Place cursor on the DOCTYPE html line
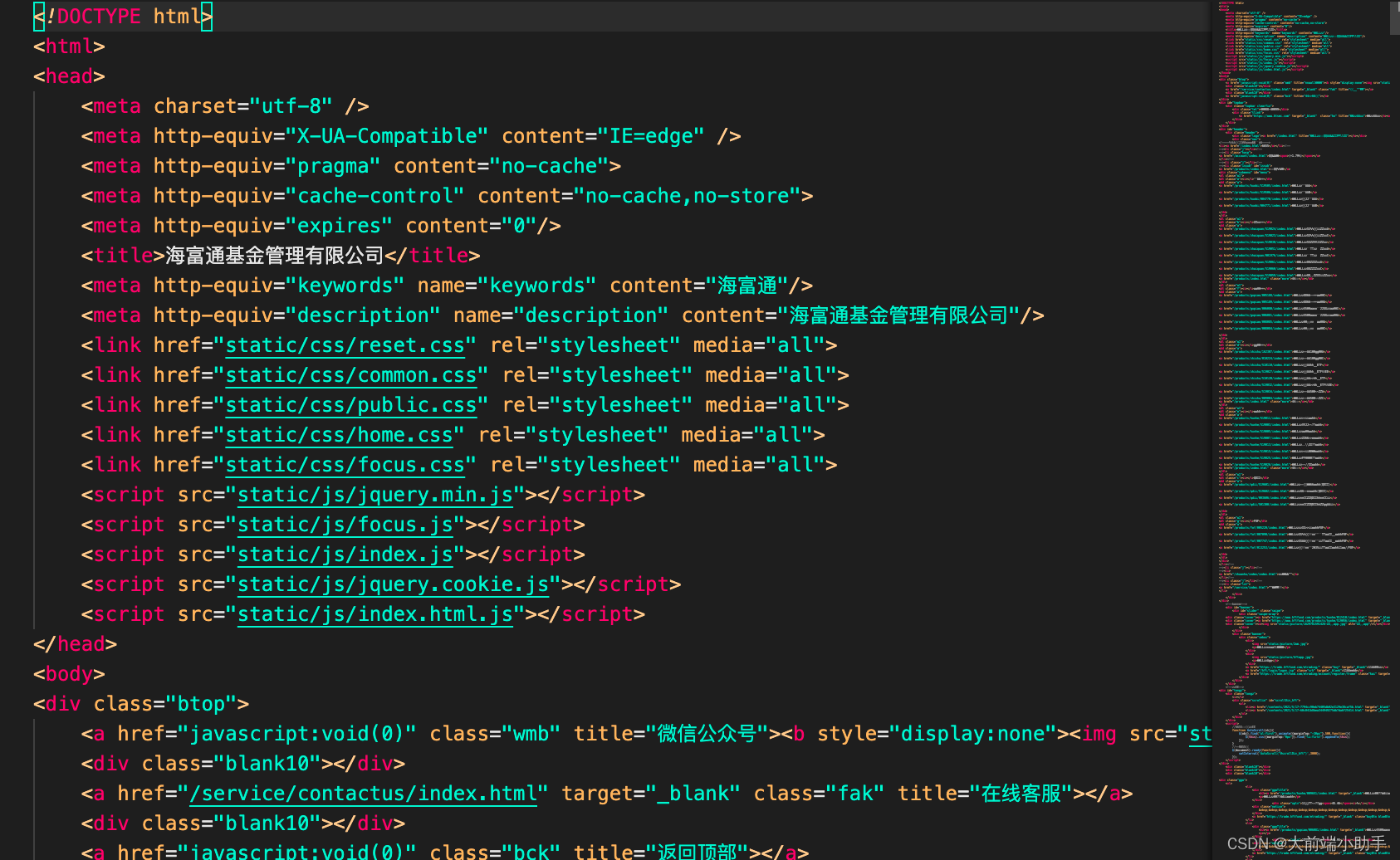1400x860 pixels. pos(123,17)
